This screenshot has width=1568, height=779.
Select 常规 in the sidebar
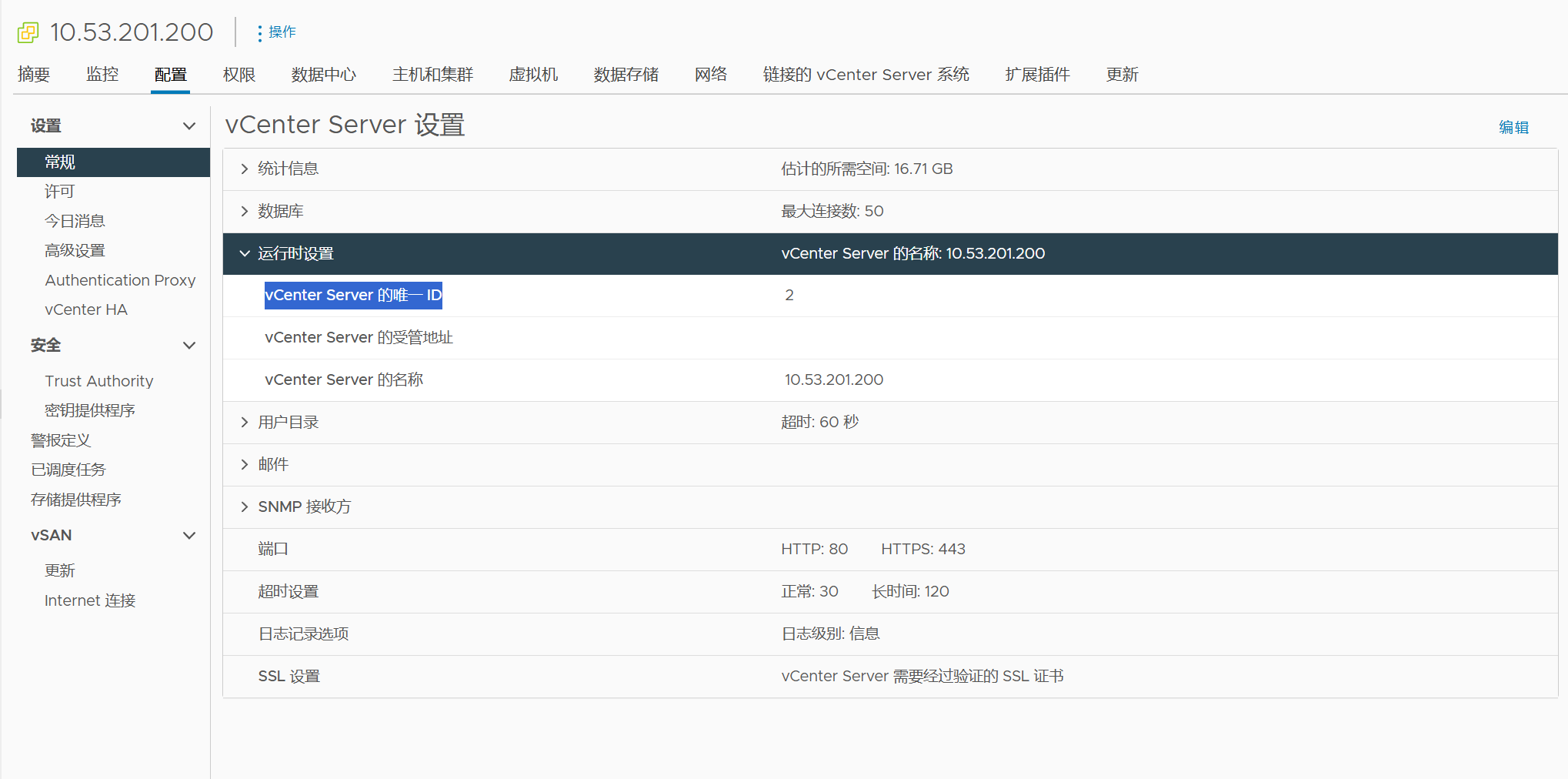point(113,162)
